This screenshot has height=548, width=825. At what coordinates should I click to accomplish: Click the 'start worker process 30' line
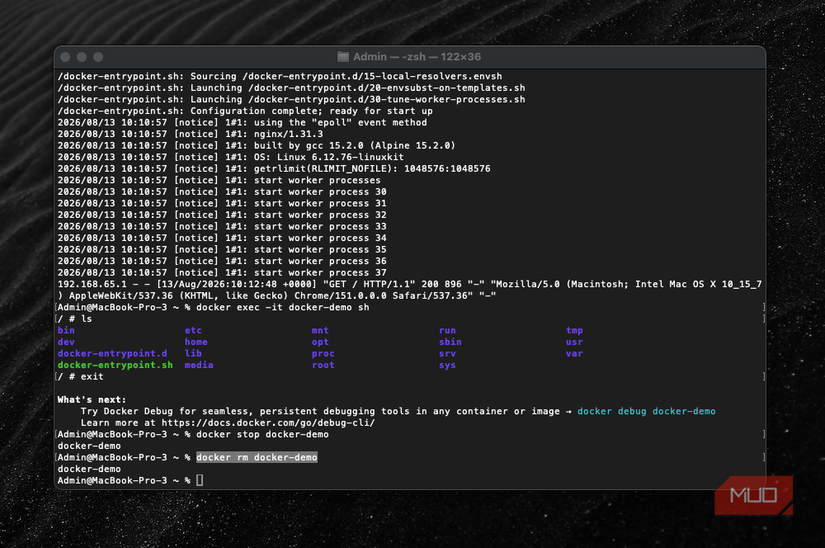(222, 192)
